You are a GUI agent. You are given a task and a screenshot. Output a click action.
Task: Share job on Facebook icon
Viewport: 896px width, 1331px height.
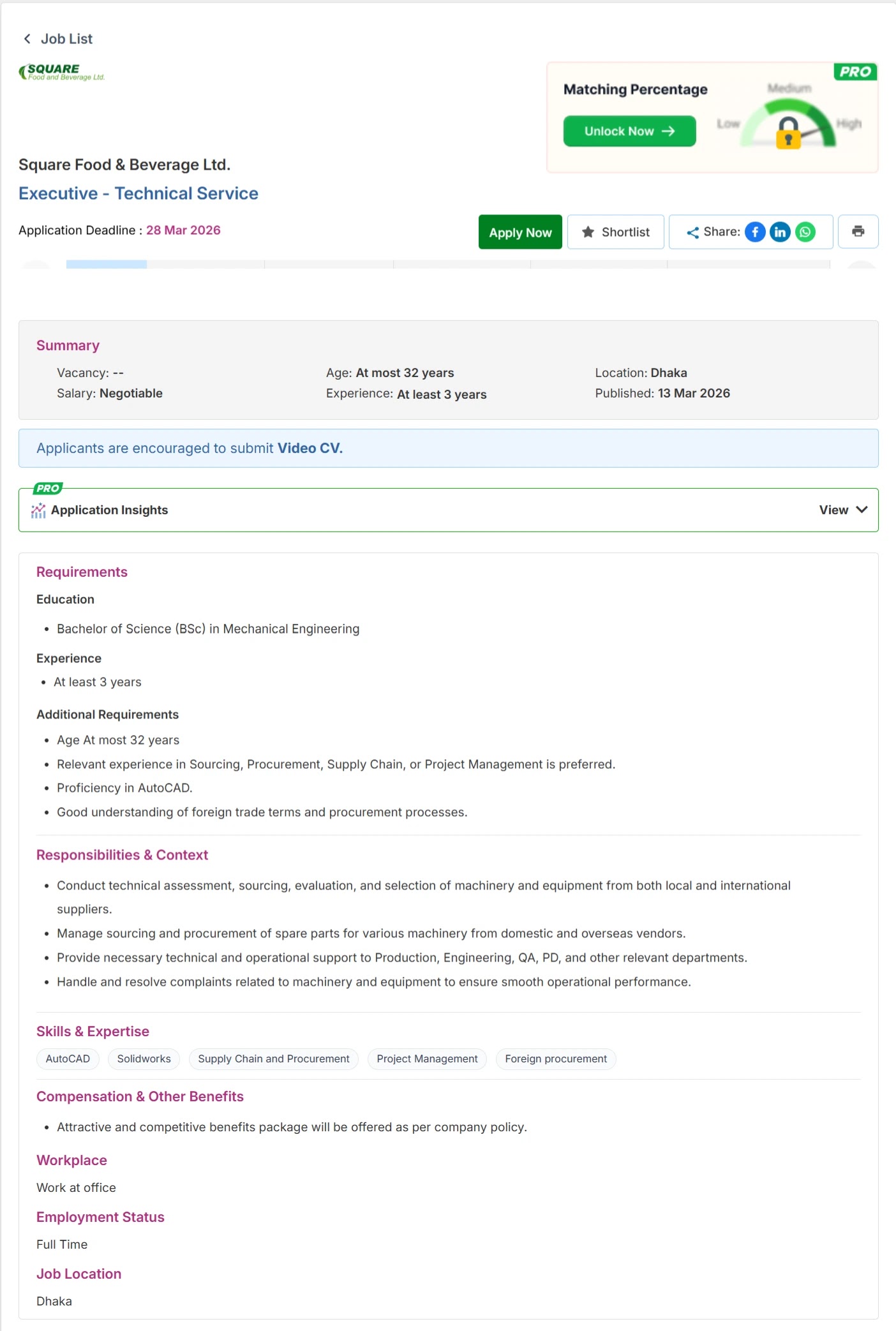755,232
